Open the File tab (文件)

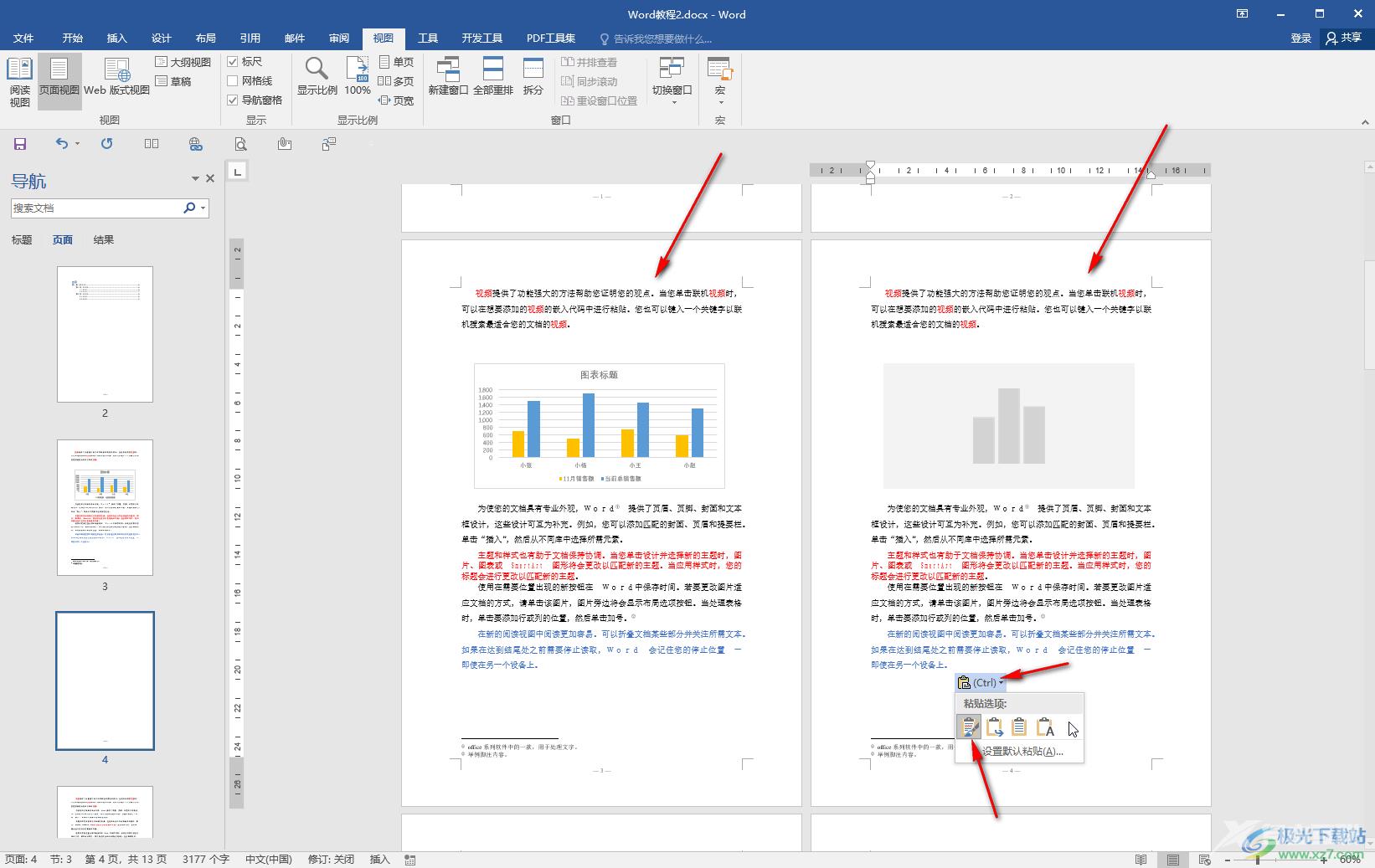pos(23,39)
